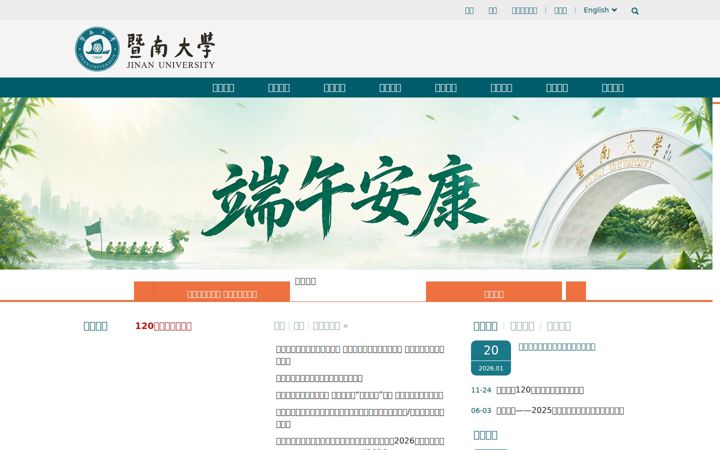Open the first link in the top utility bar

coord(469,11)
